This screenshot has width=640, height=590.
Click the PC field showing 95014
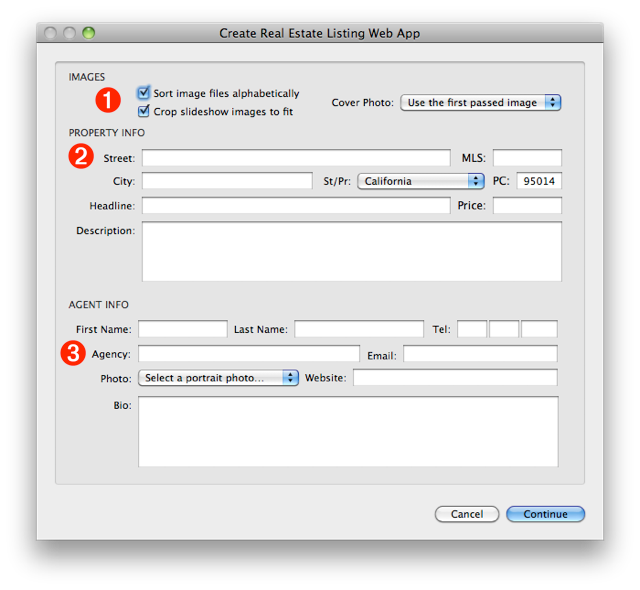pyautogui.click(x=539, y=181)
